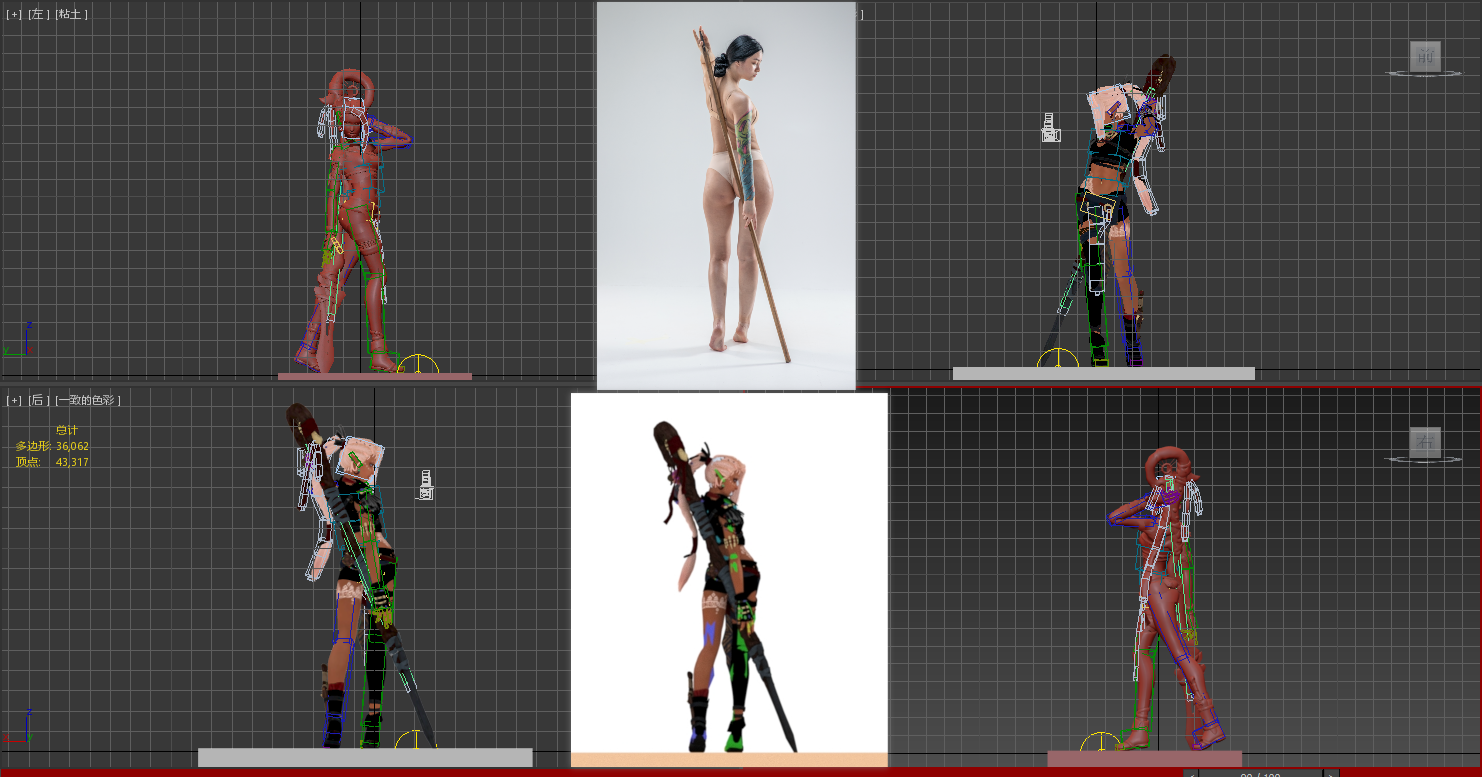
Task: Open the 后 view label menu
Action: coord(38,400)
